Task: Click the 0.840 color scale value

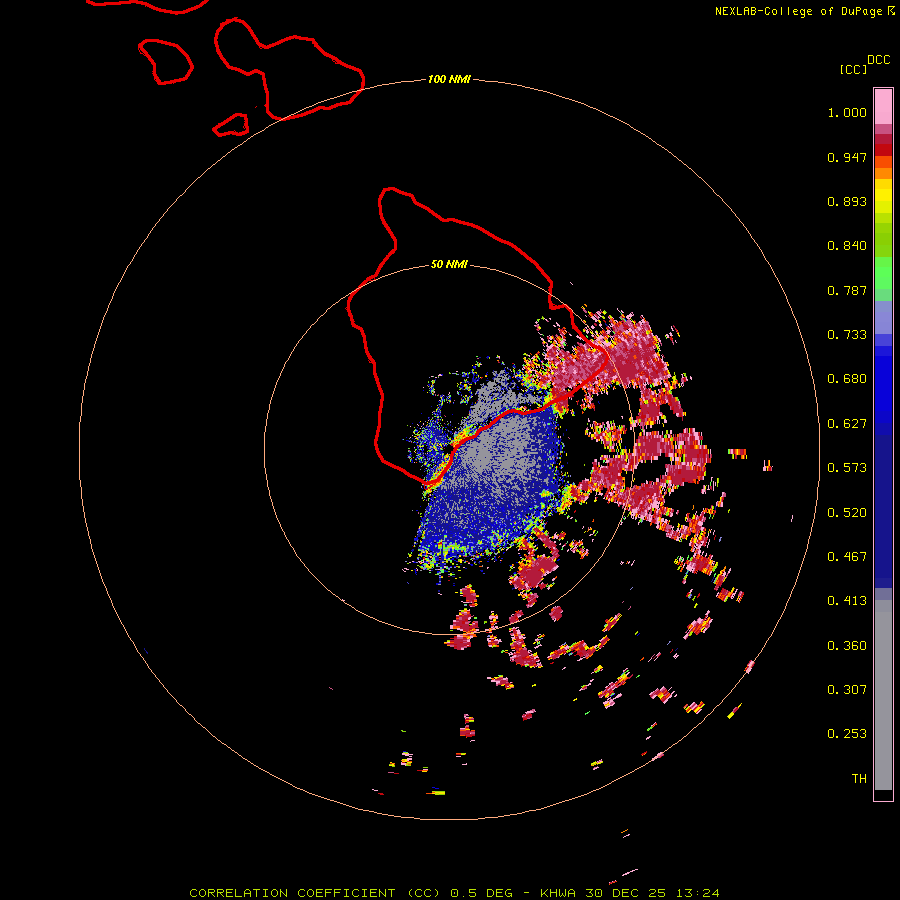Action: point(847,246)
